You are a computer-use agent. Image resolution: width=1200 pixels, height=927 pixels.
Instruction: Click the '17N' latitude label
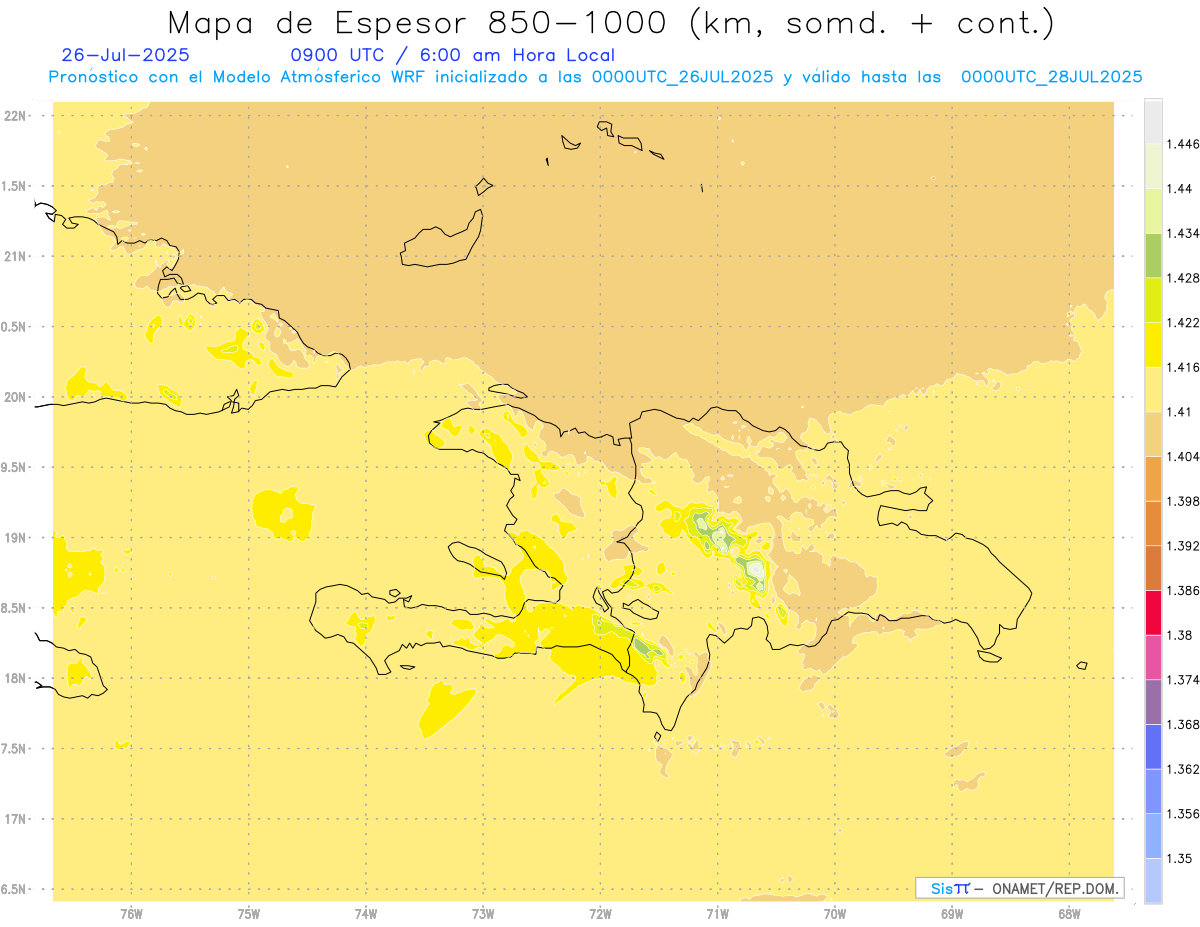point(15,819)
